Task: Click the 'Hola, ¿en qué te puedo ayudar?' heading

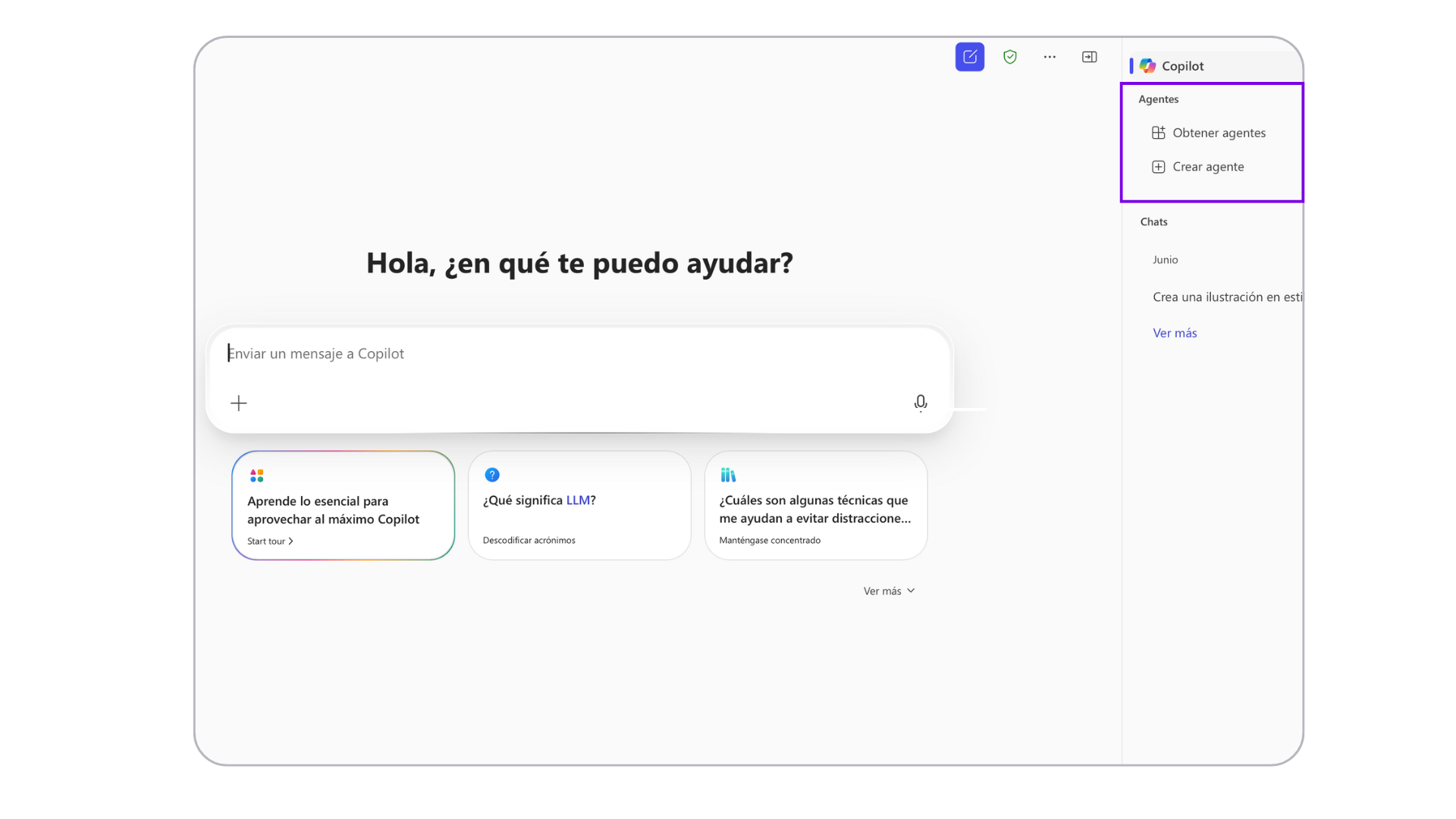Action: [579, 263]
